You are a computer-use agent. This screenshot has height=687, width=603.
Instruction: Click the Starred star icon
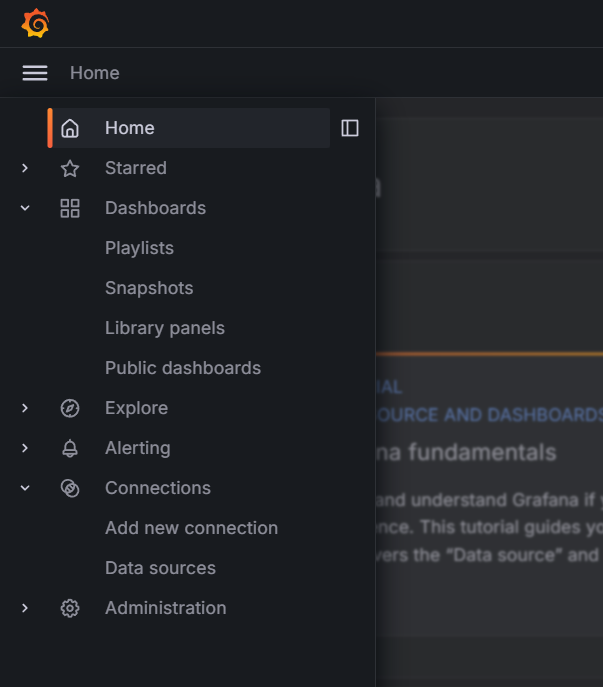70,168
